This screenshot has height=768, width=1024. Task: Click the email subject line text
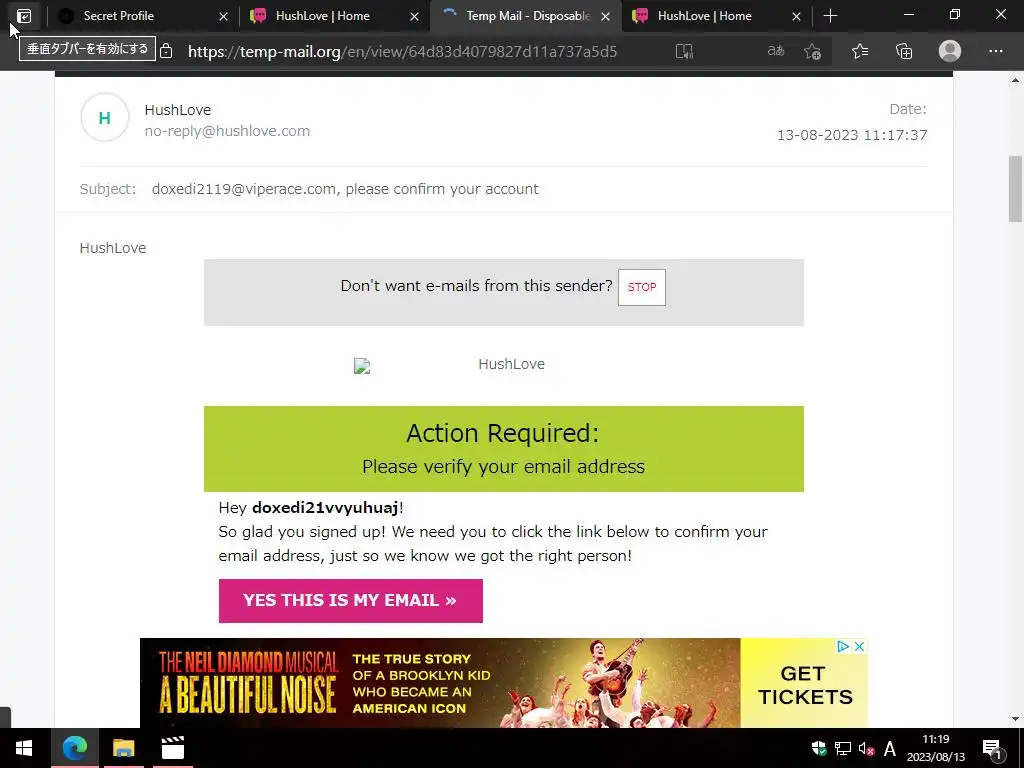coord(345,189)
